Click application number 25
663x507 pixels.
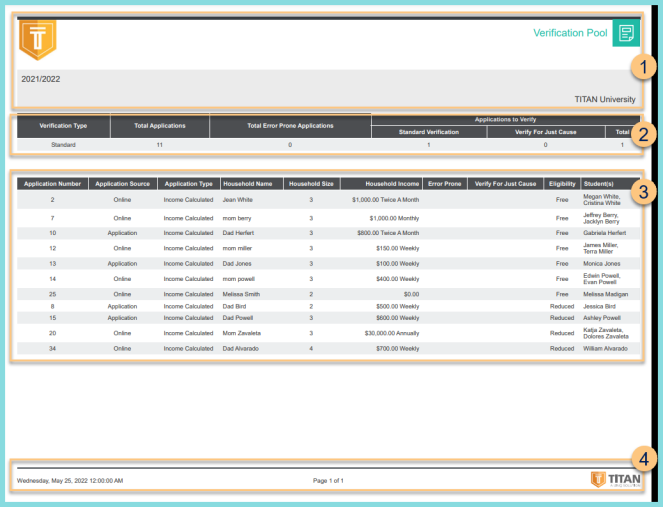52,294
